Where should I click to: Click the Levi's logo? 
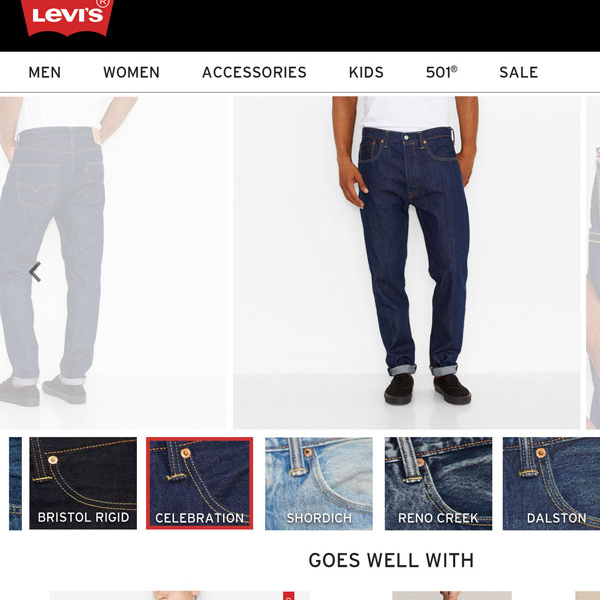[67, 17]
